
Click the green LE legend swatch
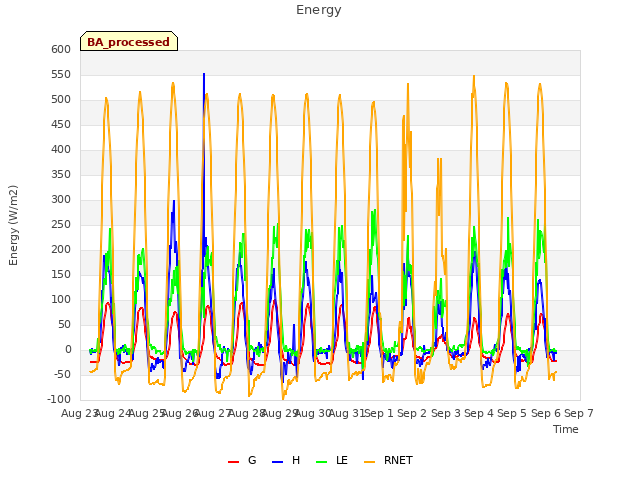click(x=322, y=462)
